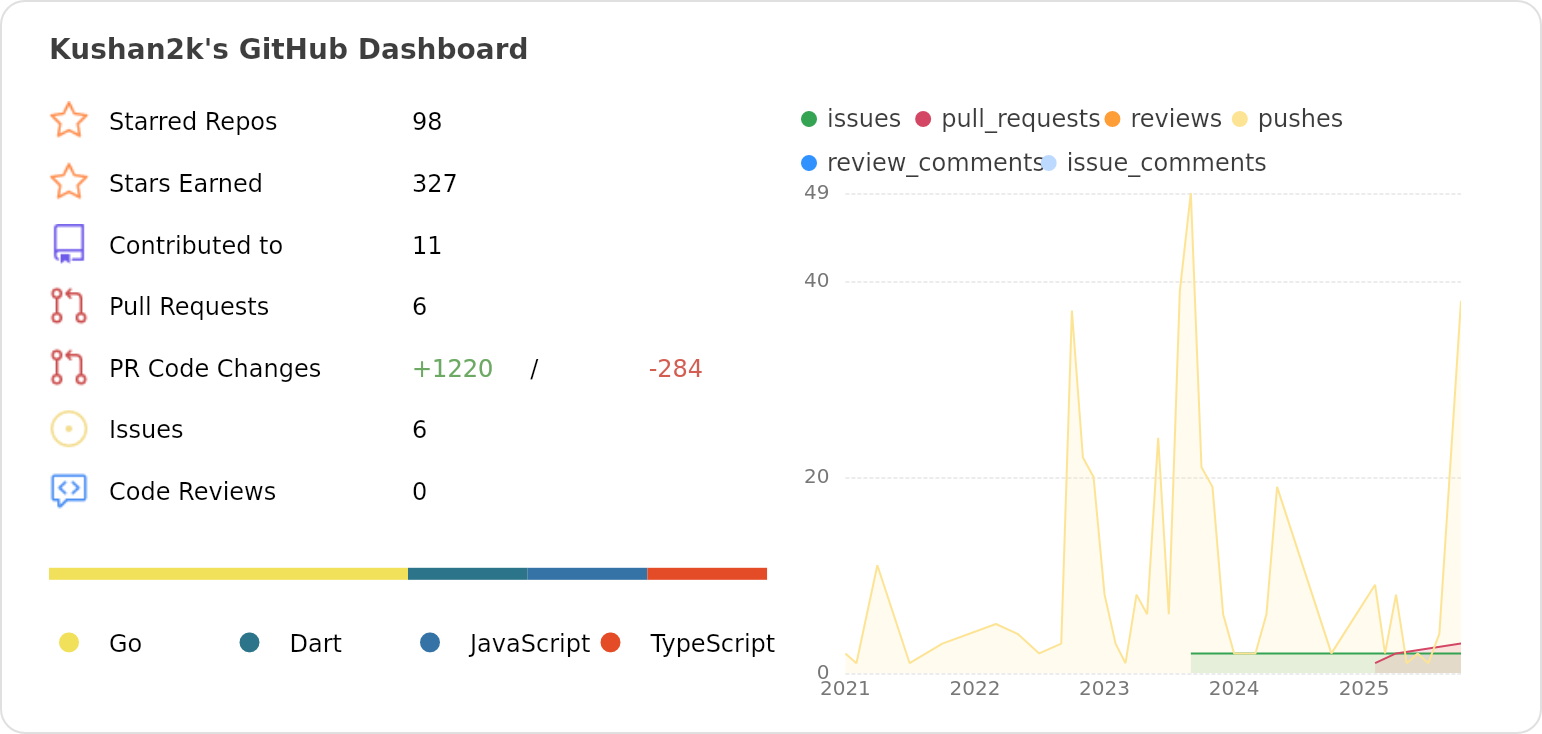Click the Contributed to repository icon
1542x734 pixels.
68,244
